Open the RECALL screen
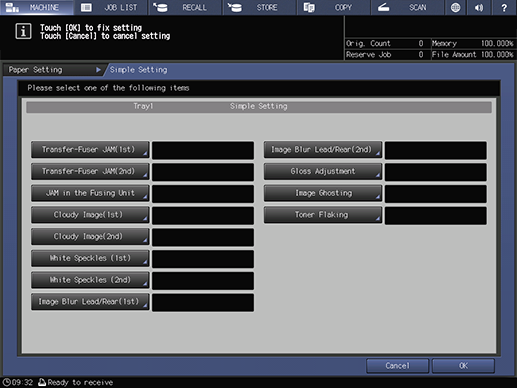The image size is (517, 388). point(185,7)
